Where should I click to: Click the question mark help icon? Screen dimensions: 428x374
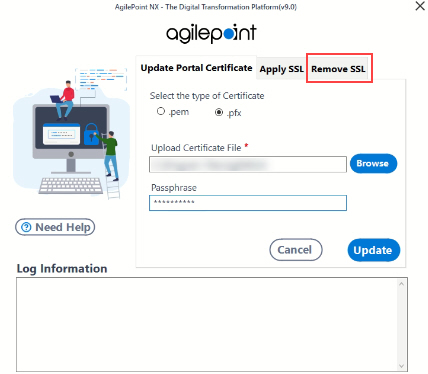26,227
